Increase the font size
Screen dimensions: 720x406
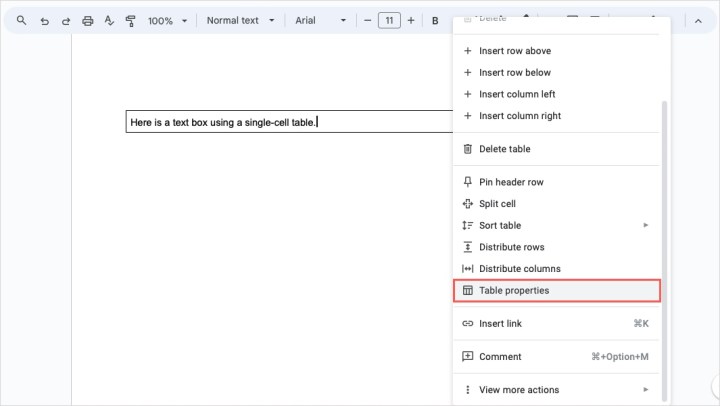coord(411,20)
